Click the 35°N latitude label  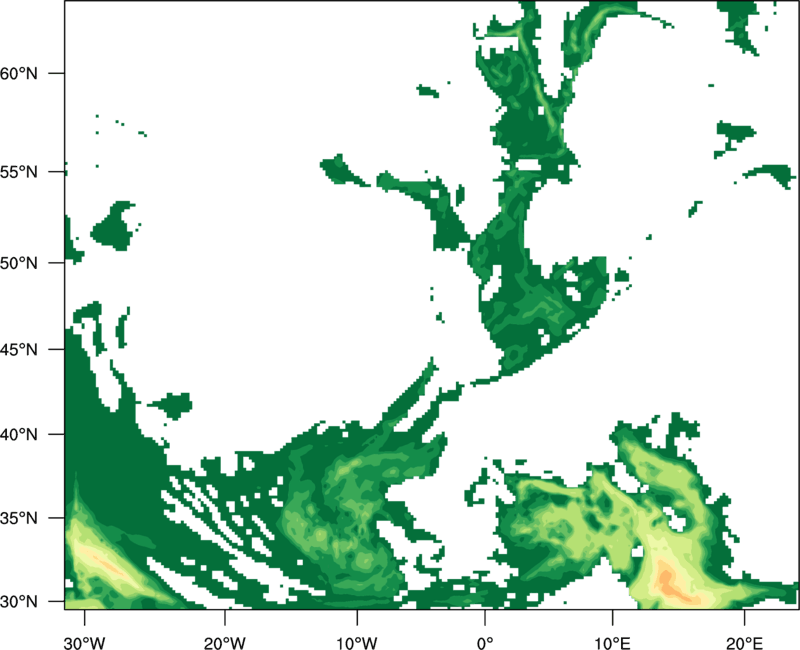(x=19, y=518)
